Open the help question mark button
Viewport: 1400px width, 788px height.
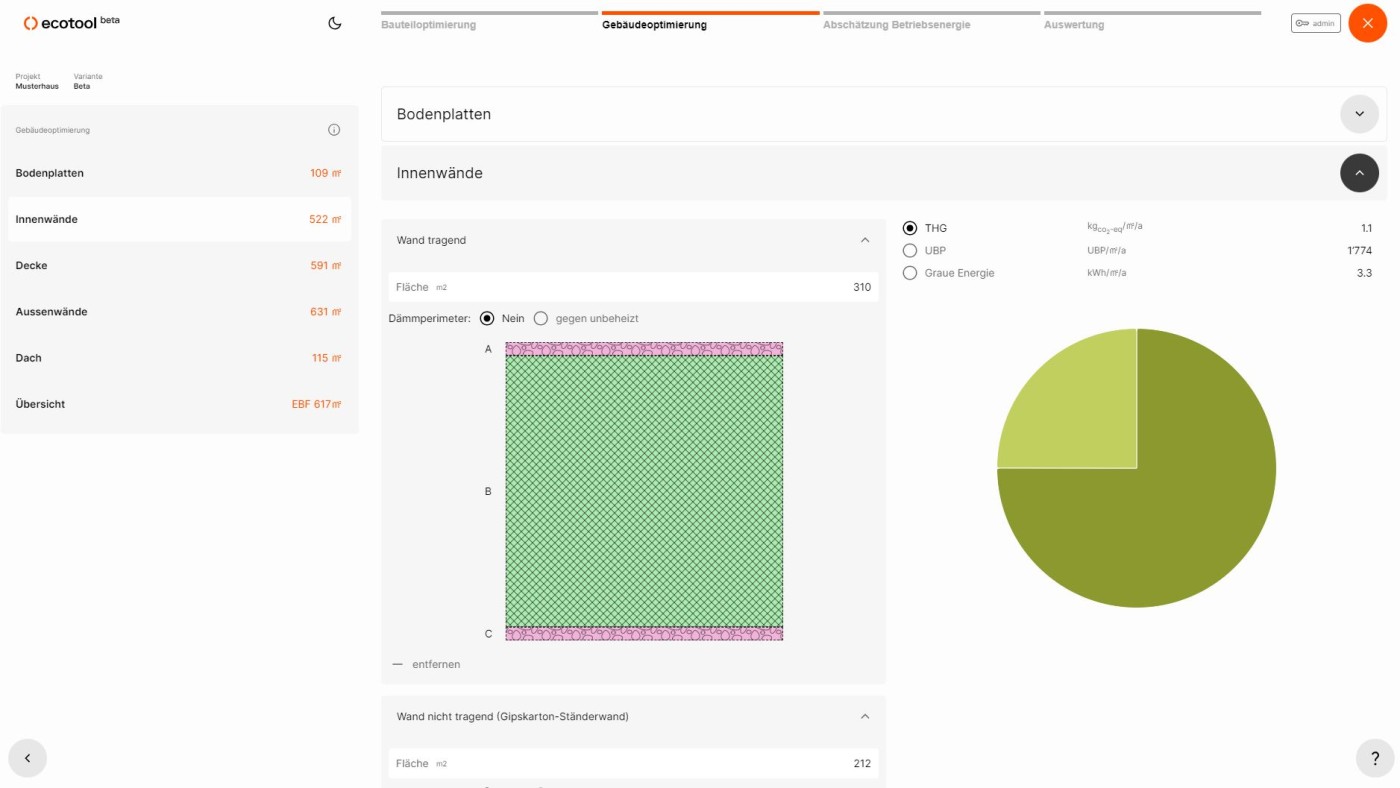click(x=1375, y=759)
